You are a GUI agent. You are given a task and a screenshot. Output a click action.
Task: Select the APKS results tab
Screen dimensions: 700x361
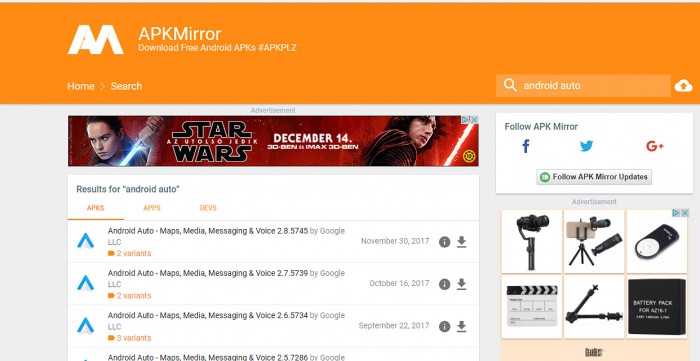(96, 208)
